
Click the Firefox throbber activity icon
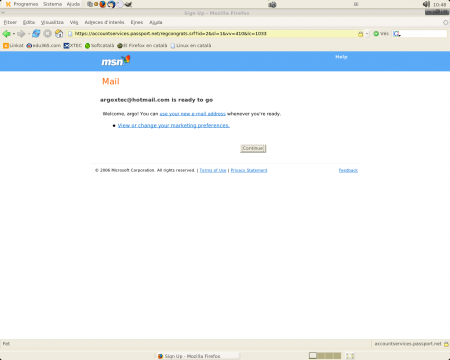click(446, 22)
